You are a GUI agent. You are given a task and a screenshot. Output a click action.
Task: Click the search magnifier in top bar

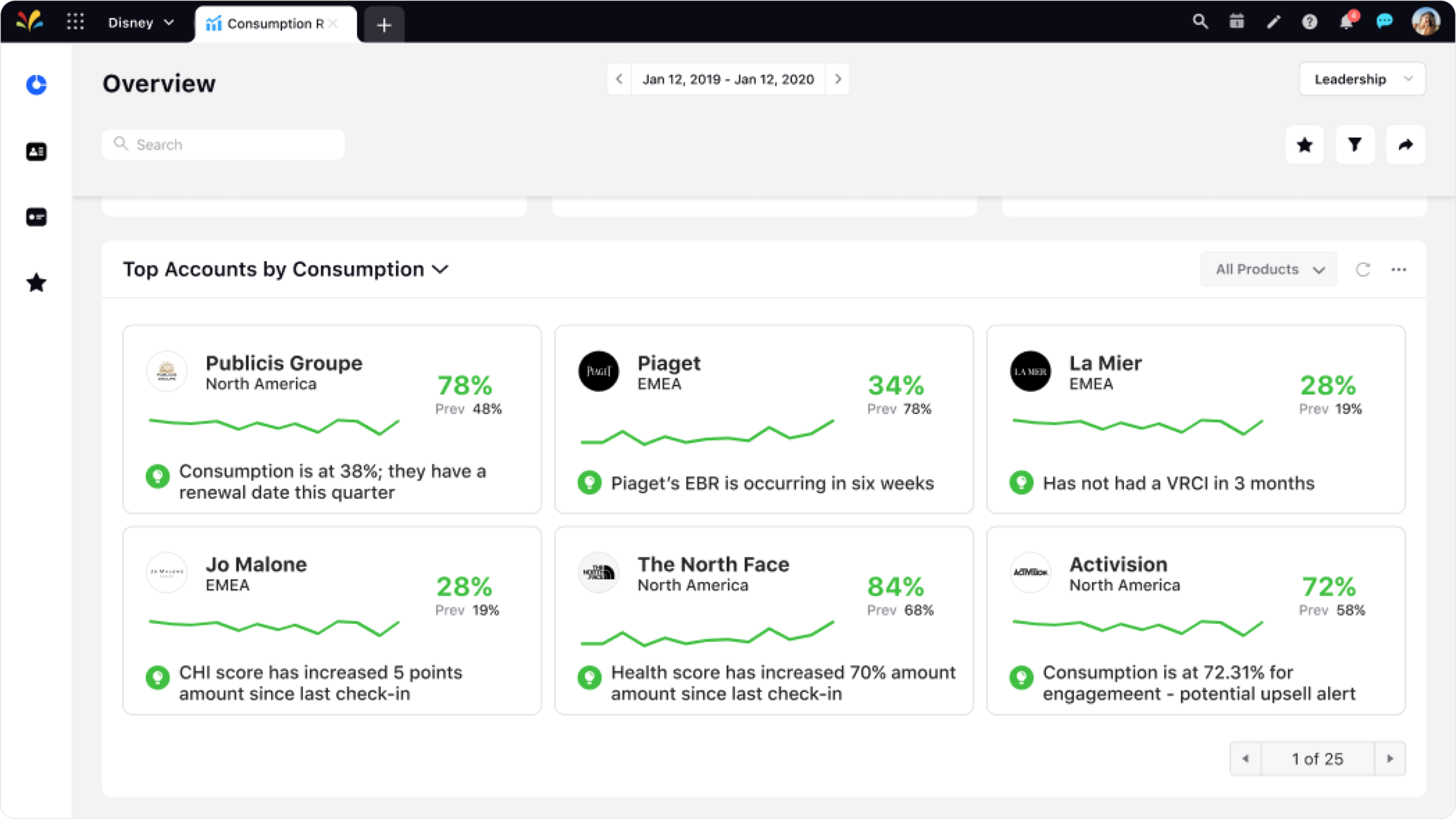point(1200,22)
